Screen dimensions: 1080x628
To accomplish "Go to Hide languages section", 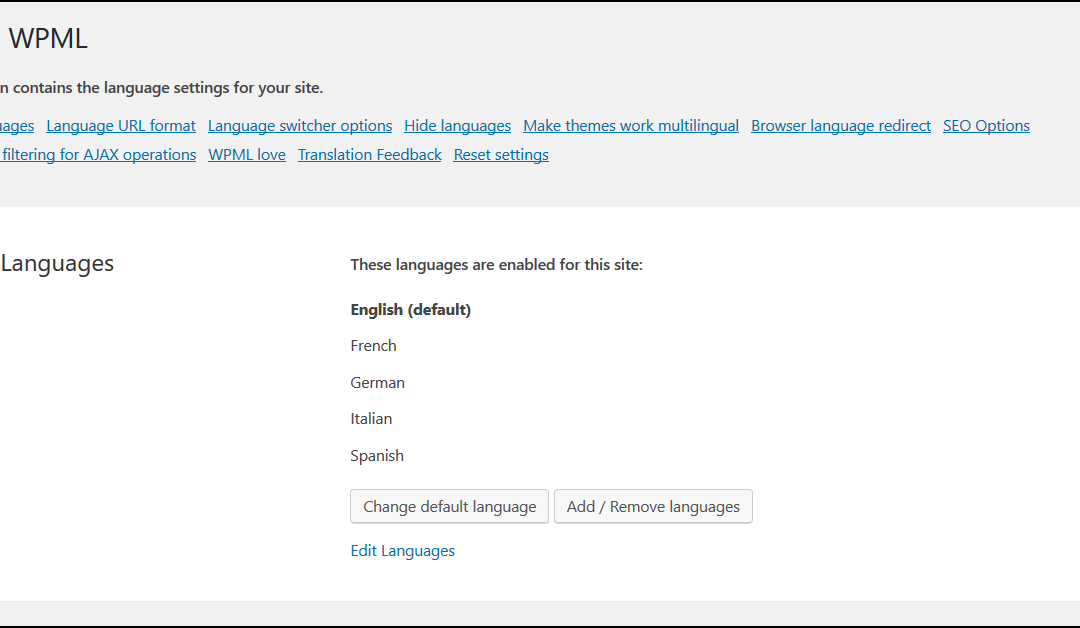I will [x=457, y=126].
